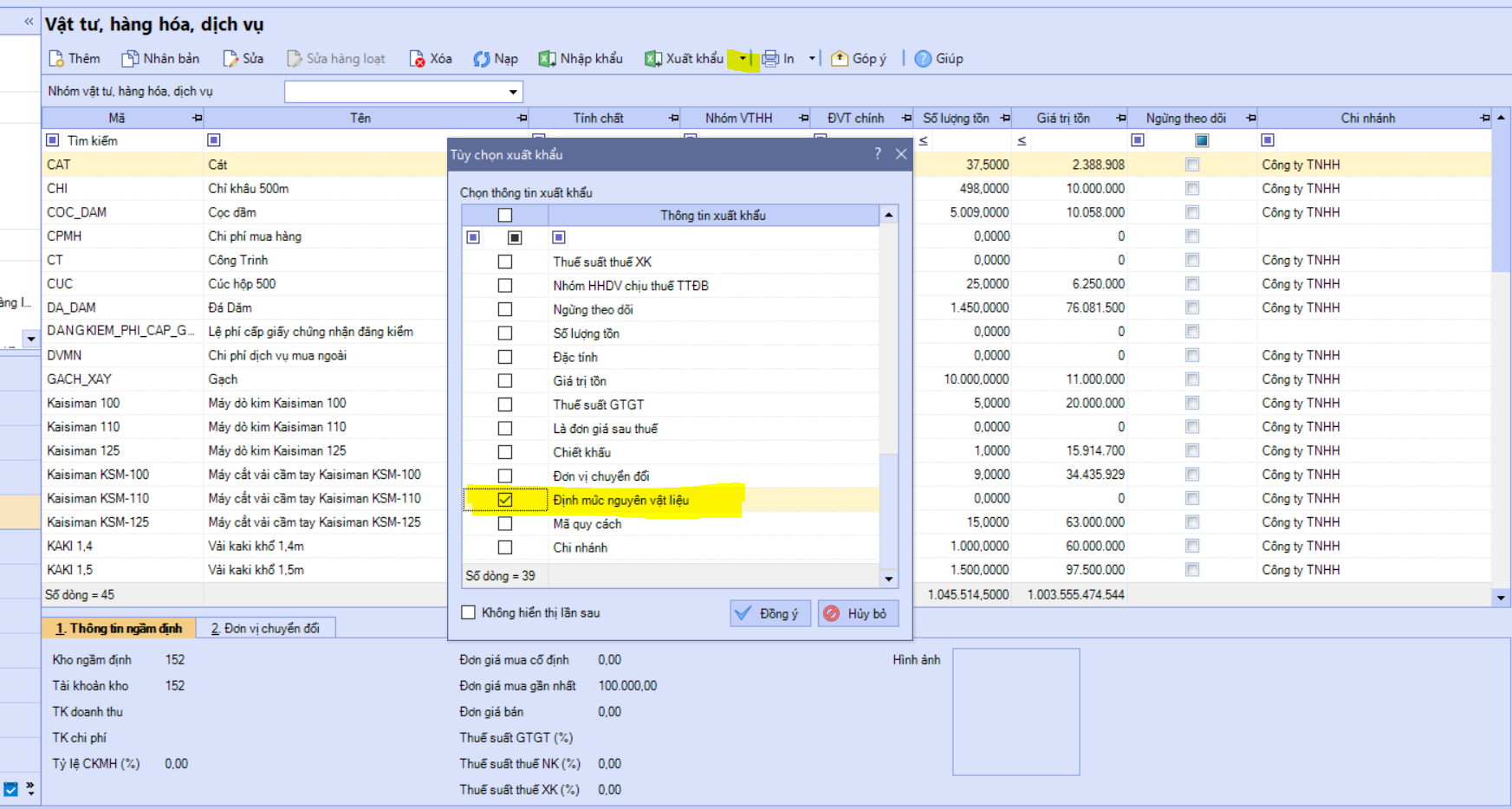Click the Mã filter operator icon
Screen dimensions: 1512x809
click(53, 140)
